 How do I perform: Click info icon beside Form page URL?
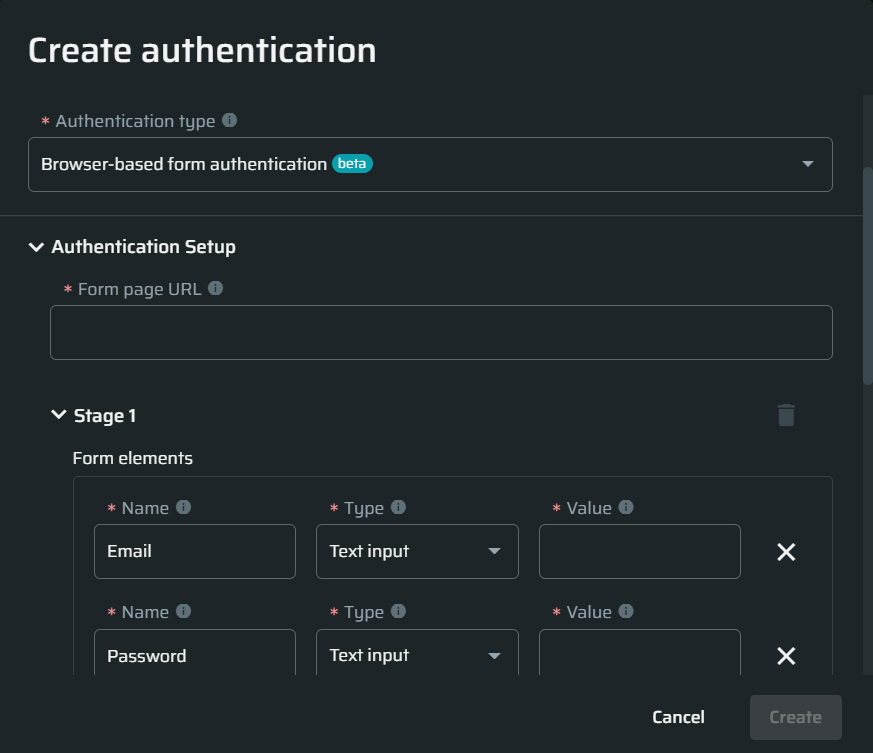click(215, 289)
